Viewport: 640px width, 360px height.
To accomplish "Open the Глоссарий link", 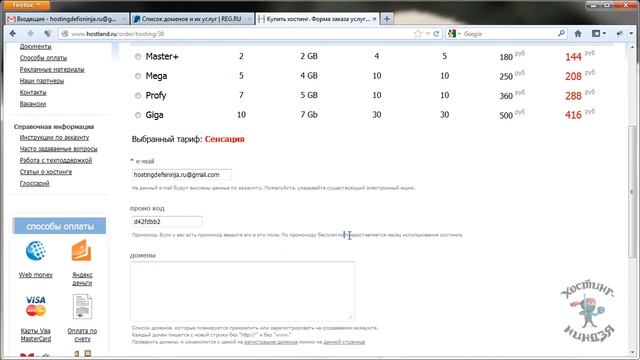I will 34,183.
